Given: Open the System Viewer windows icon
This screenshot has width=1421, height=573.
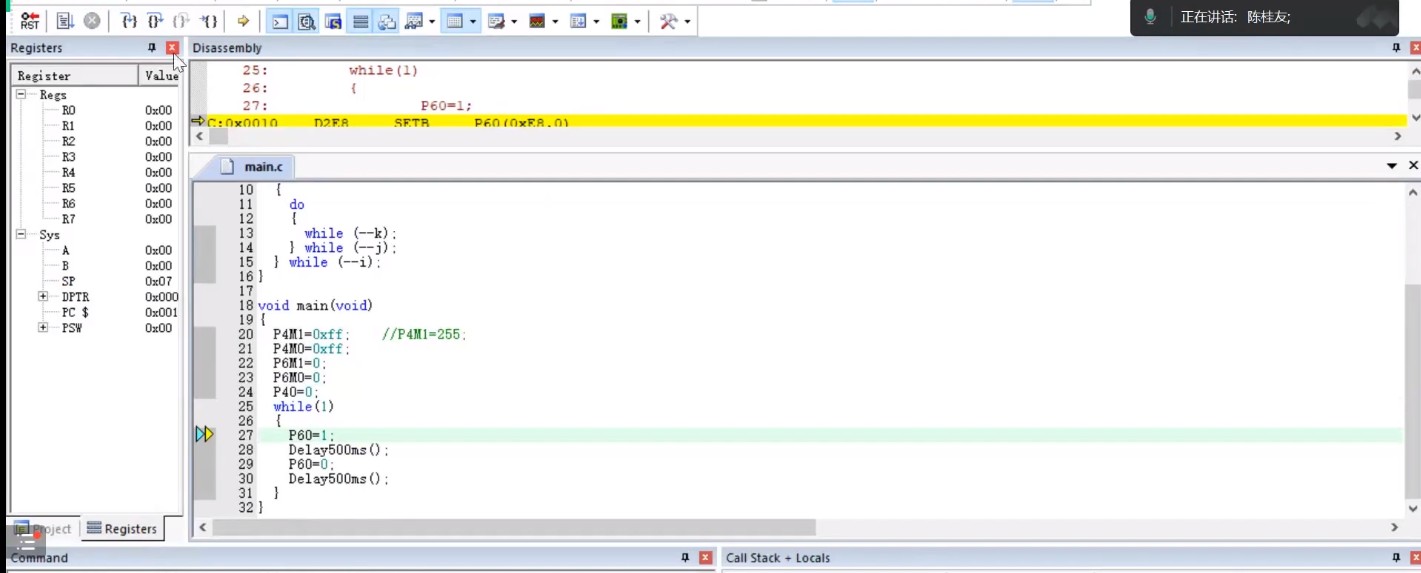Looking at the screenshot, I should pyautogui.click(x=619, y=20).
